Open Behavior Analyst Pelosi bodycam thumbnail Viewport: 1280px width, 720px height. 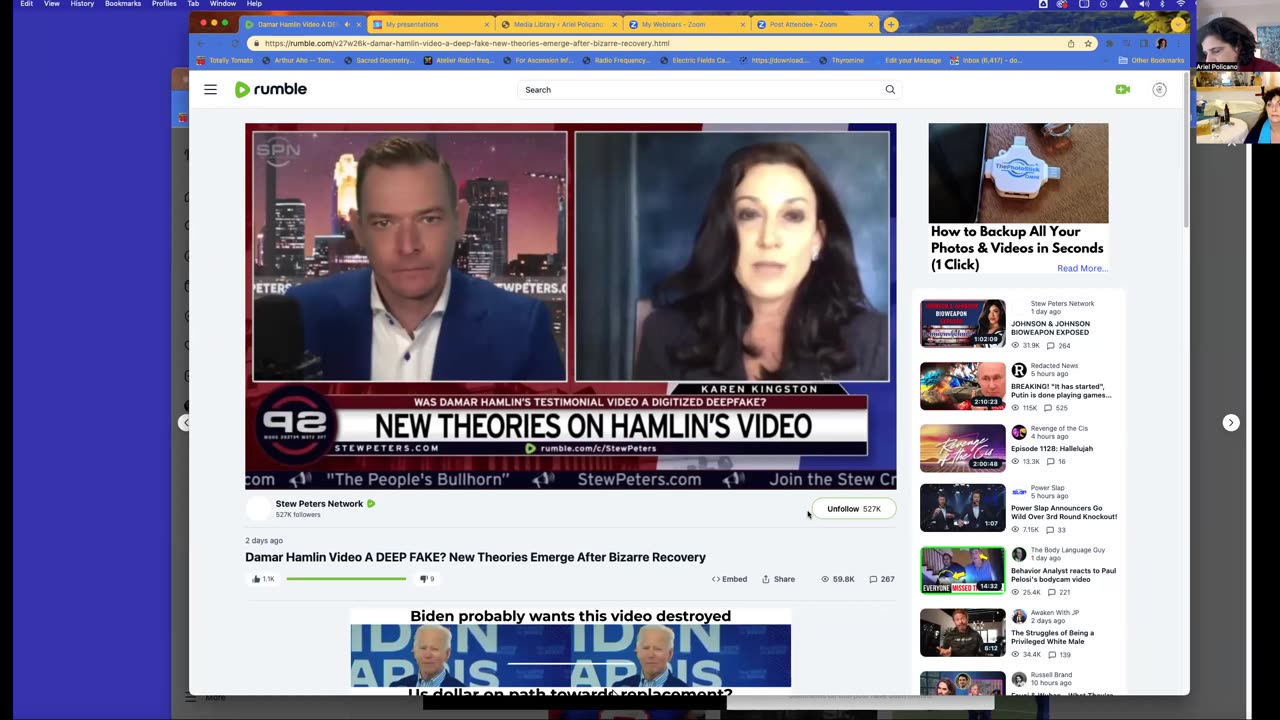(963, 570)
